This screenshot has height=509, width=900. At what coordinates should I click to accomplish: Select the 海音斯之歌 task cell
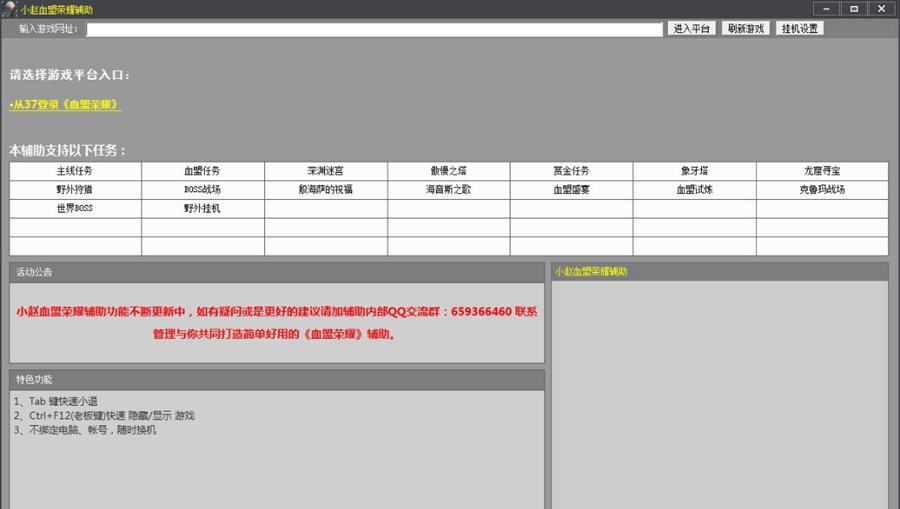tap(448, 190)
